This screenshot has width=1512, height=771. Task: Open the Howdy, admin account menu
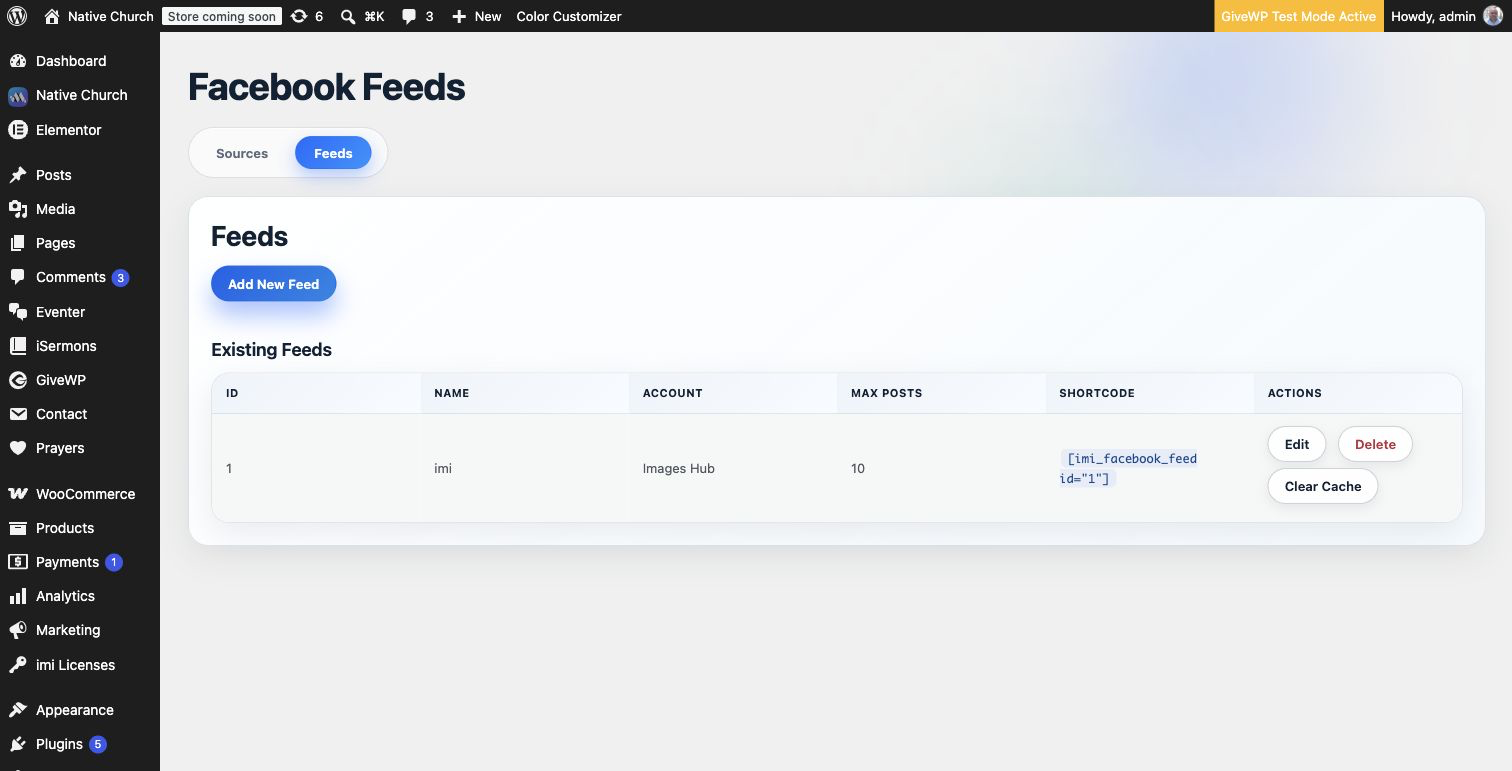tap(1447, 16)
